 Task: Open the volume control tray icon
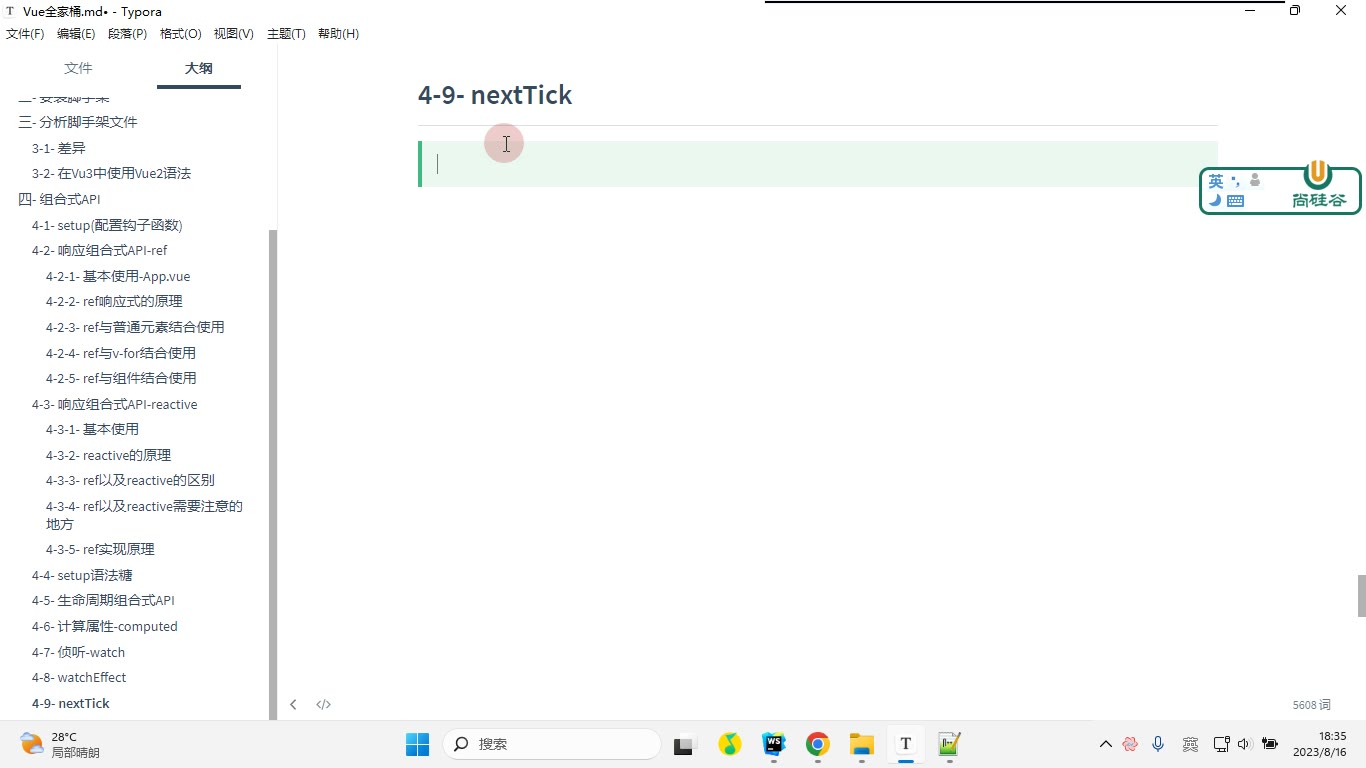coord(1244,744)
